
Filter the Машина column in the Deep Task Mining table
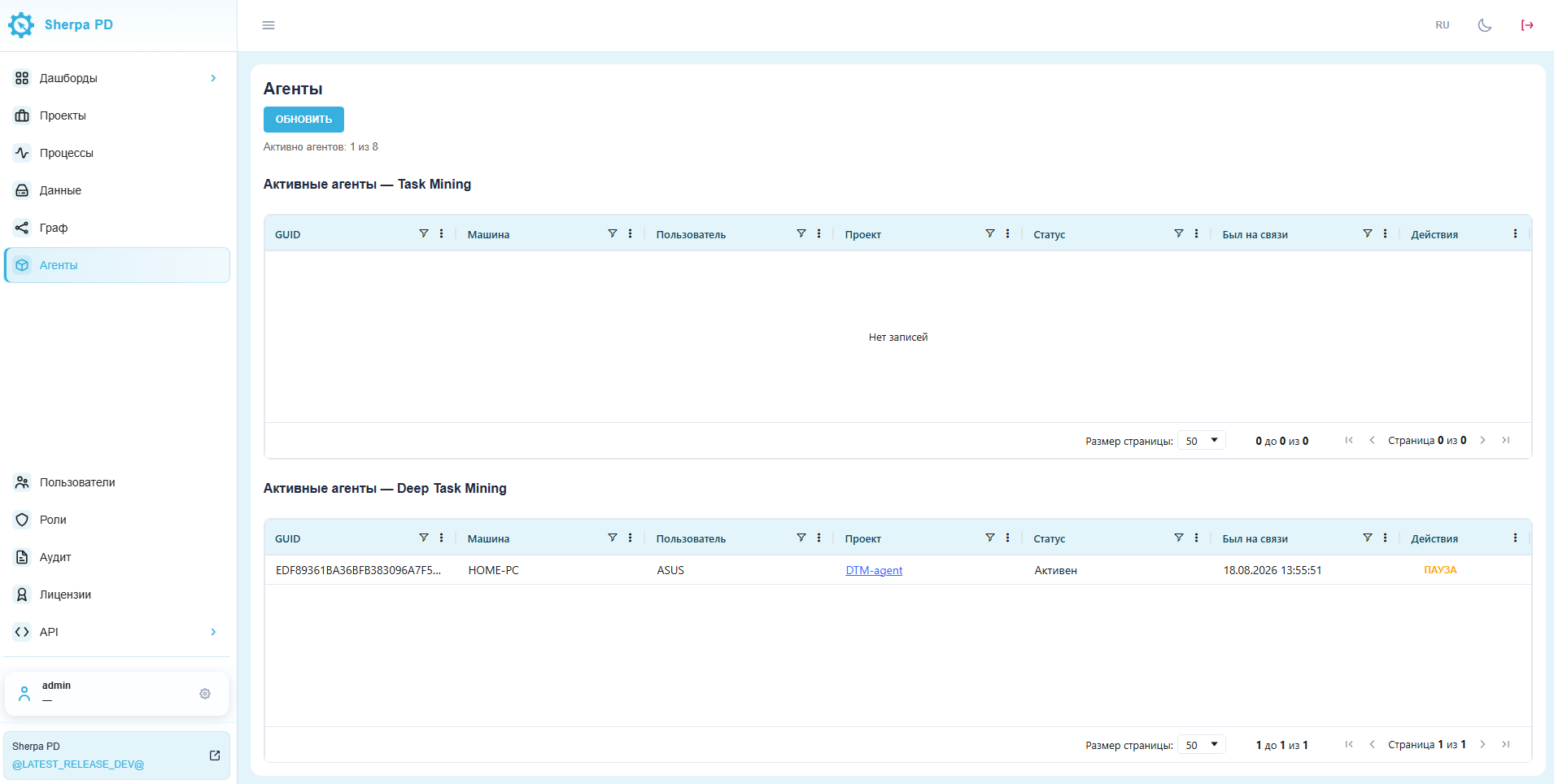click(612, 538)
